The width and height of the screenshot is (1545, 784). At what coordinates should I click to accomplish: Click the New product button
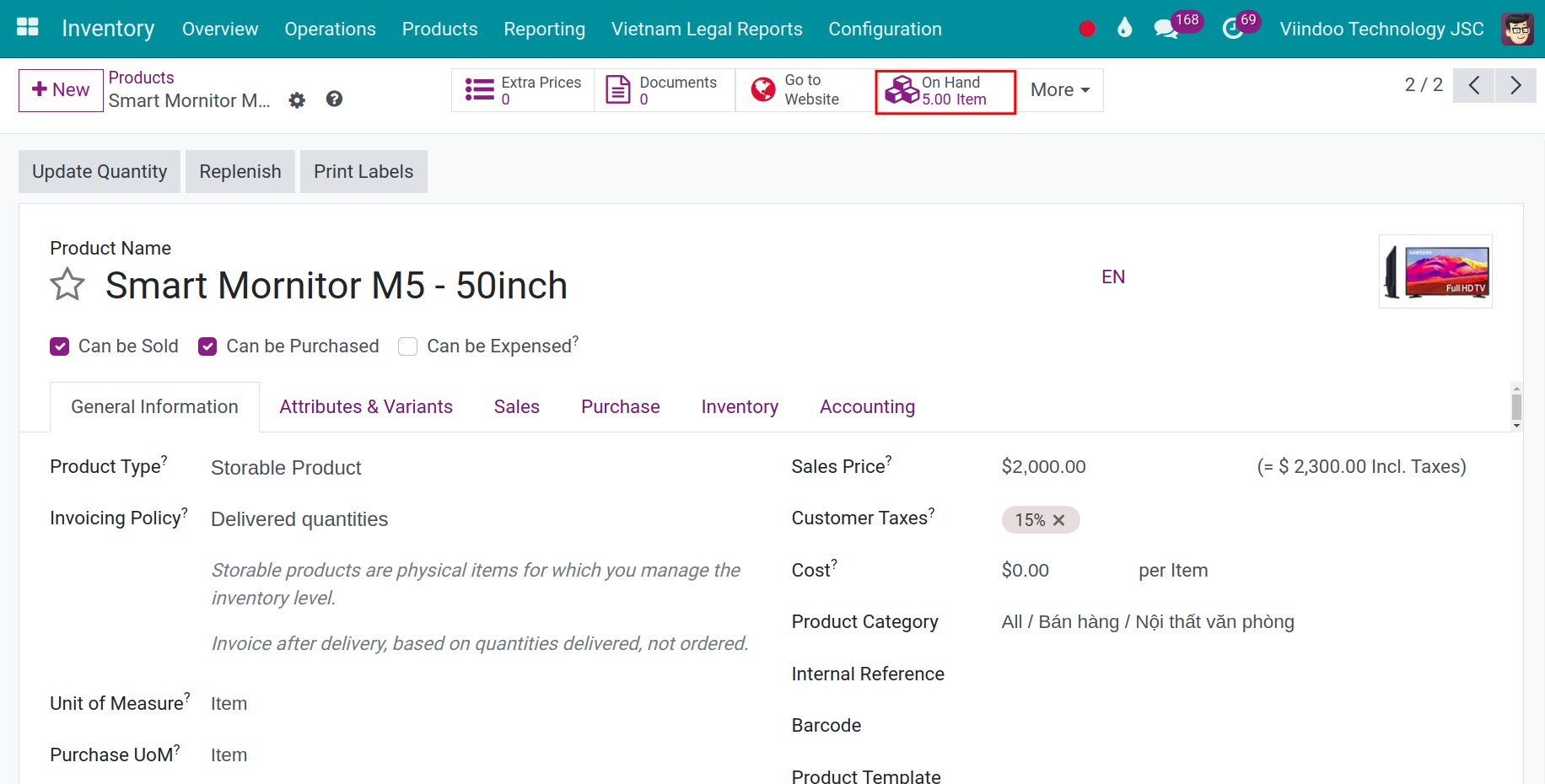pos(61,90)
